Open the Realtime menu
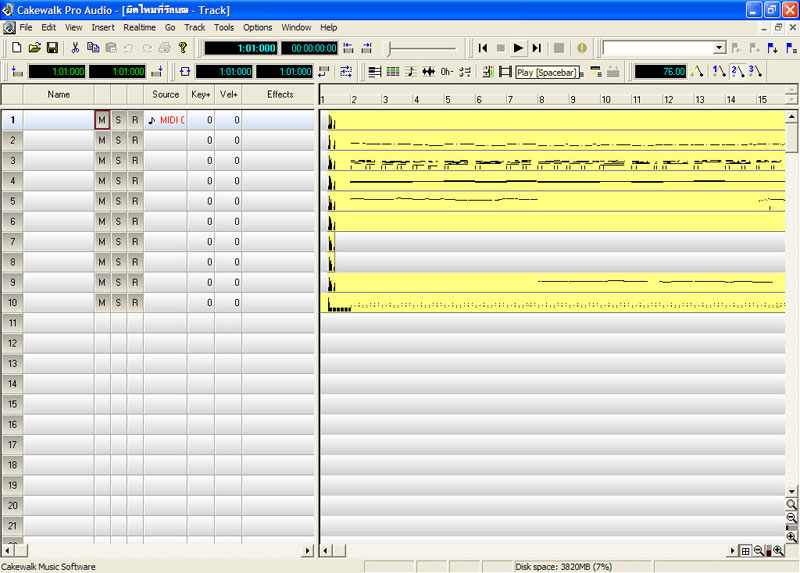This screenshot has height=573, width=800. [x=139, y=28]
